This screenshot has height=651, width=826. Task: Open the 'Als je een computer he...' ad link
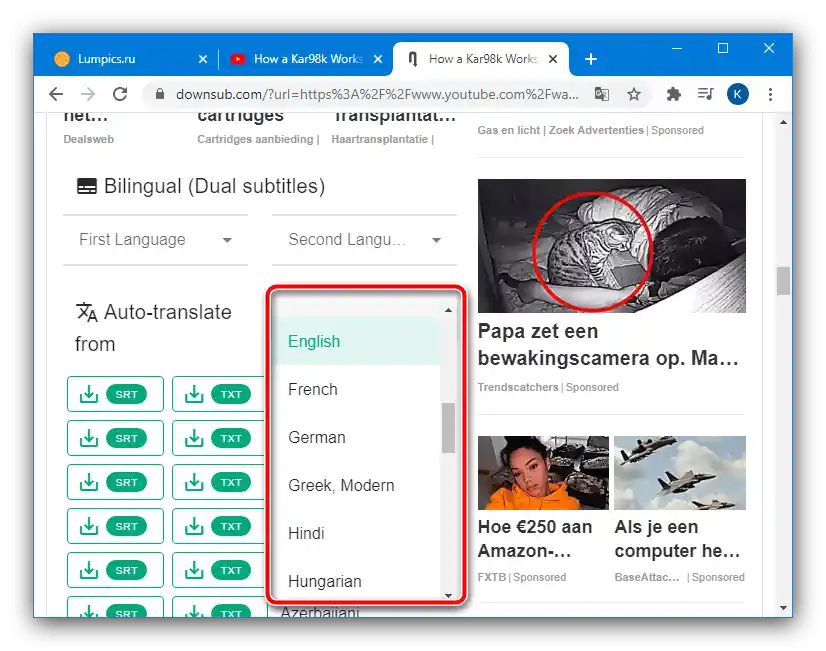(x=677, y=539)
